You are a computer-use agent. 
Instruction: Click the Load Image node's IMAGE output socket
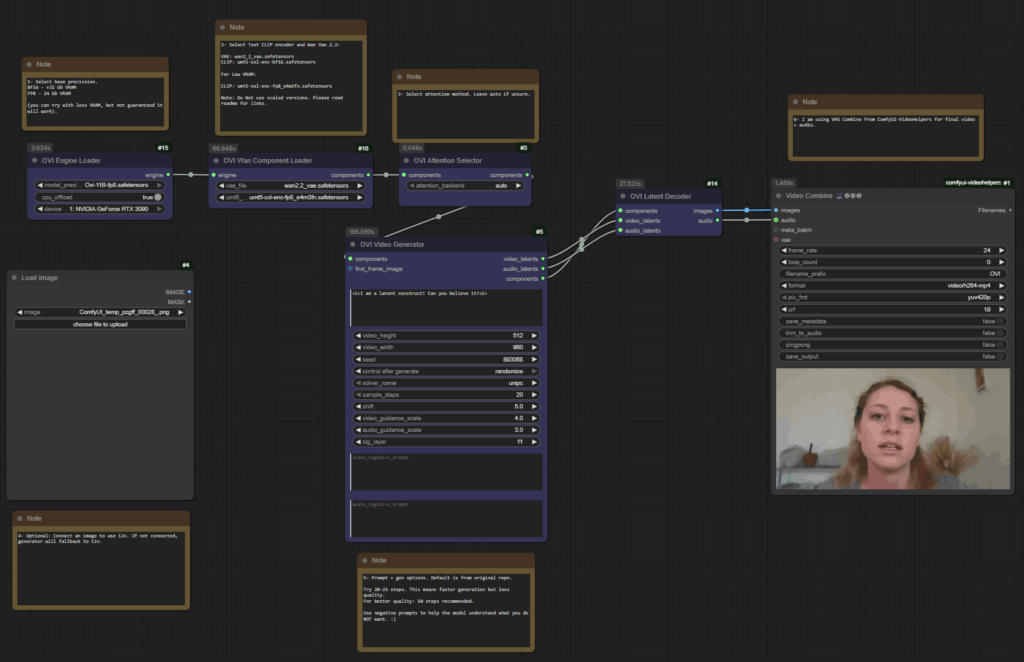pos(189,292)
